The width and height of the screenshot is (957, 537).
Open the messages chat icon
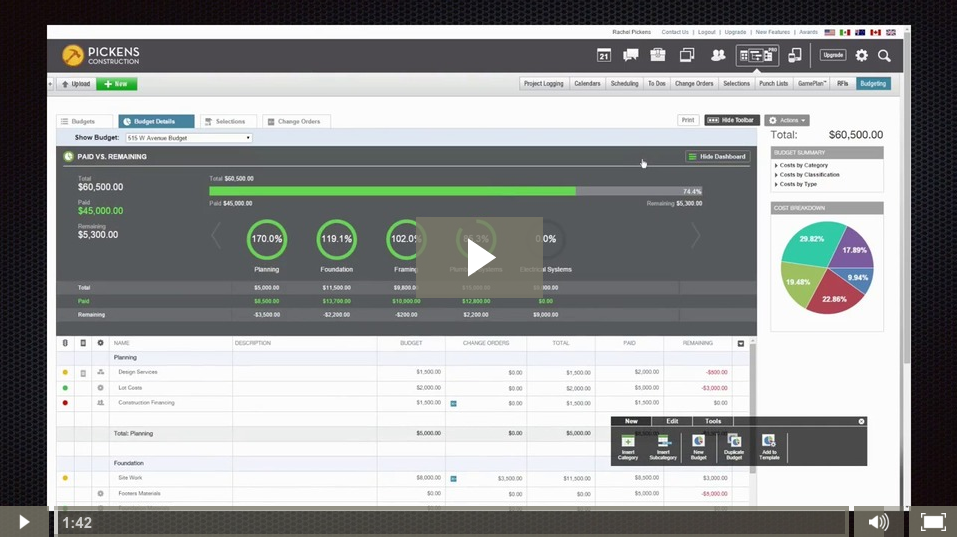pyautogui.click(x=630, y=56)
